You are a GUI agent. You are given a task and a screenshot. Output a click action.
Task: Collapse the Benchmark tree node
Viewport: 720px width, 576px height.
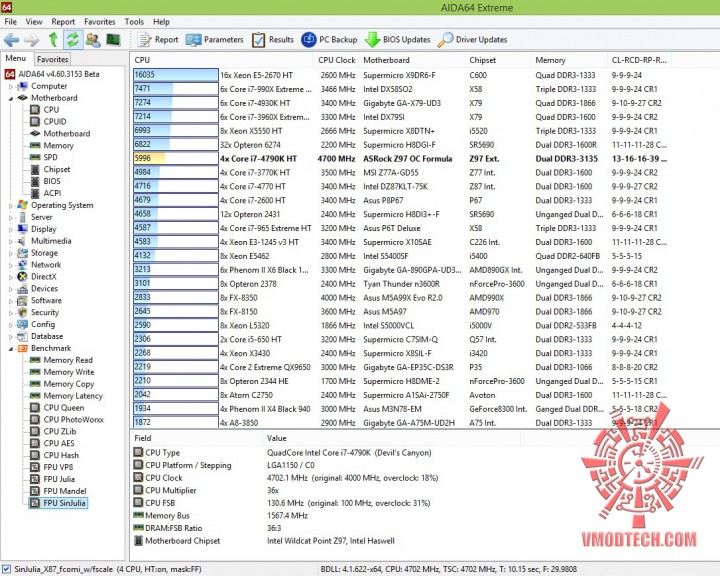coord(11,349)
